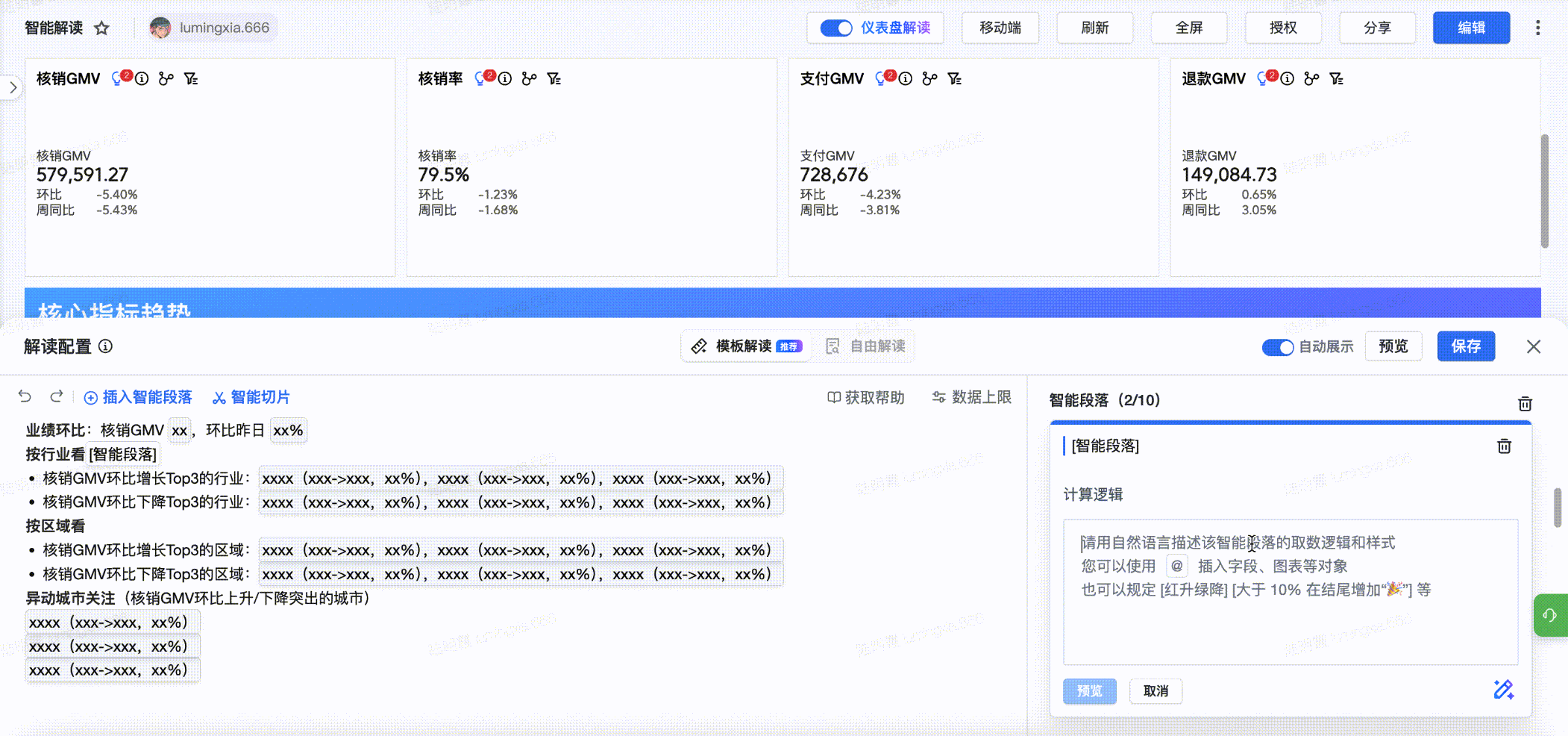Click the redo arrow in editor toolbar
1568x736 pixels.
[57, 396]
